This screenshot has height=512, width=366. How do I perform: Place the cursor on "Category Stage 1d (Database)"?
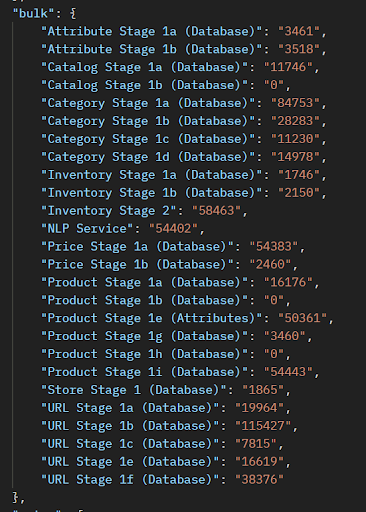tap(148, 157)
